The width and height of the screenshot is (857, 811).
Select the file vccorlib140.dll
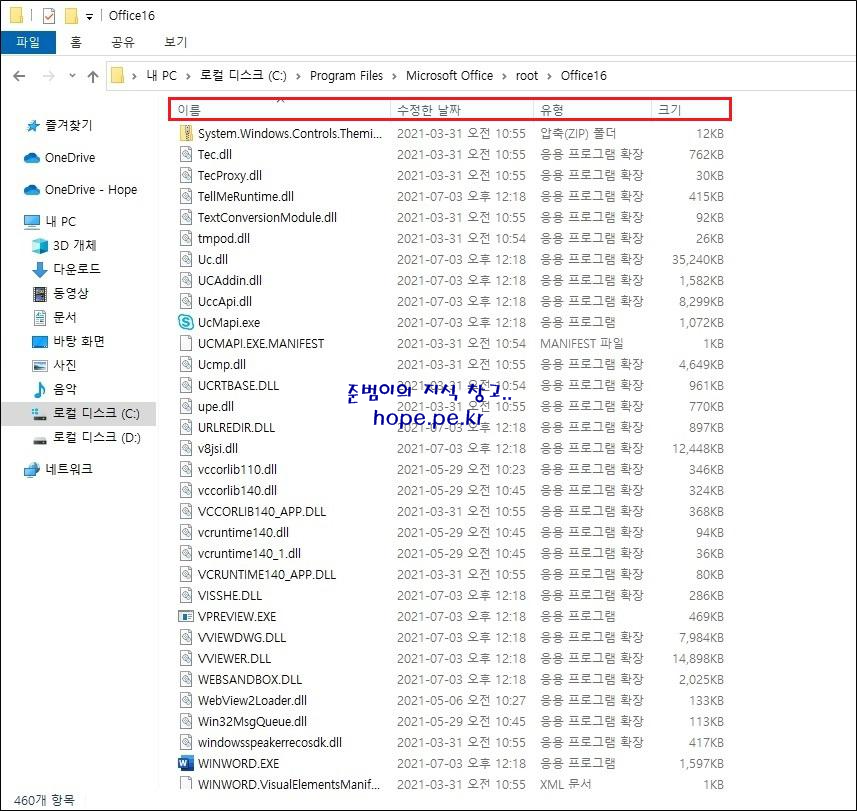coord(237,491)
